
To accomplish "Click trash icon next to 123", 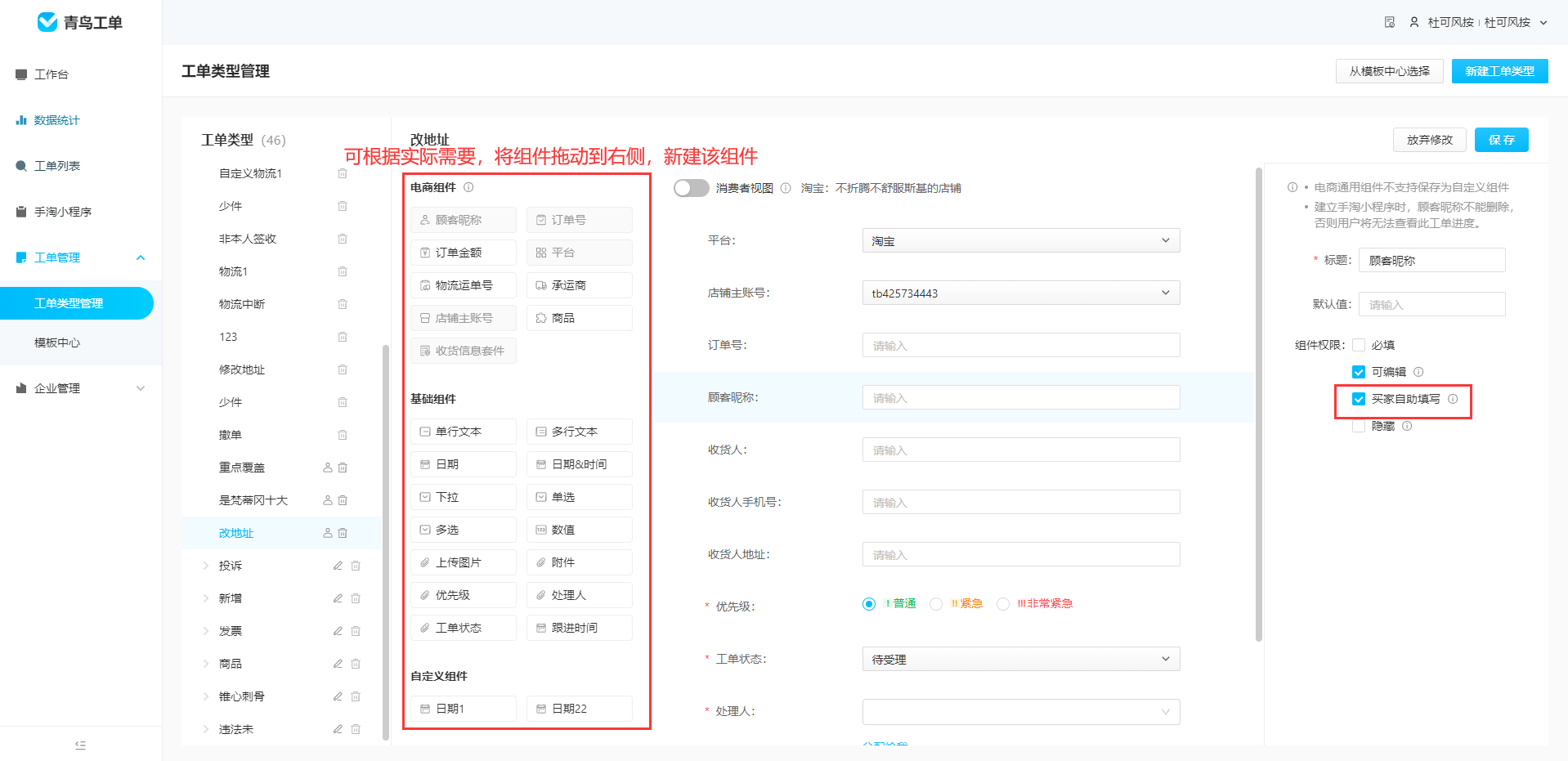I will coord(343,337).
